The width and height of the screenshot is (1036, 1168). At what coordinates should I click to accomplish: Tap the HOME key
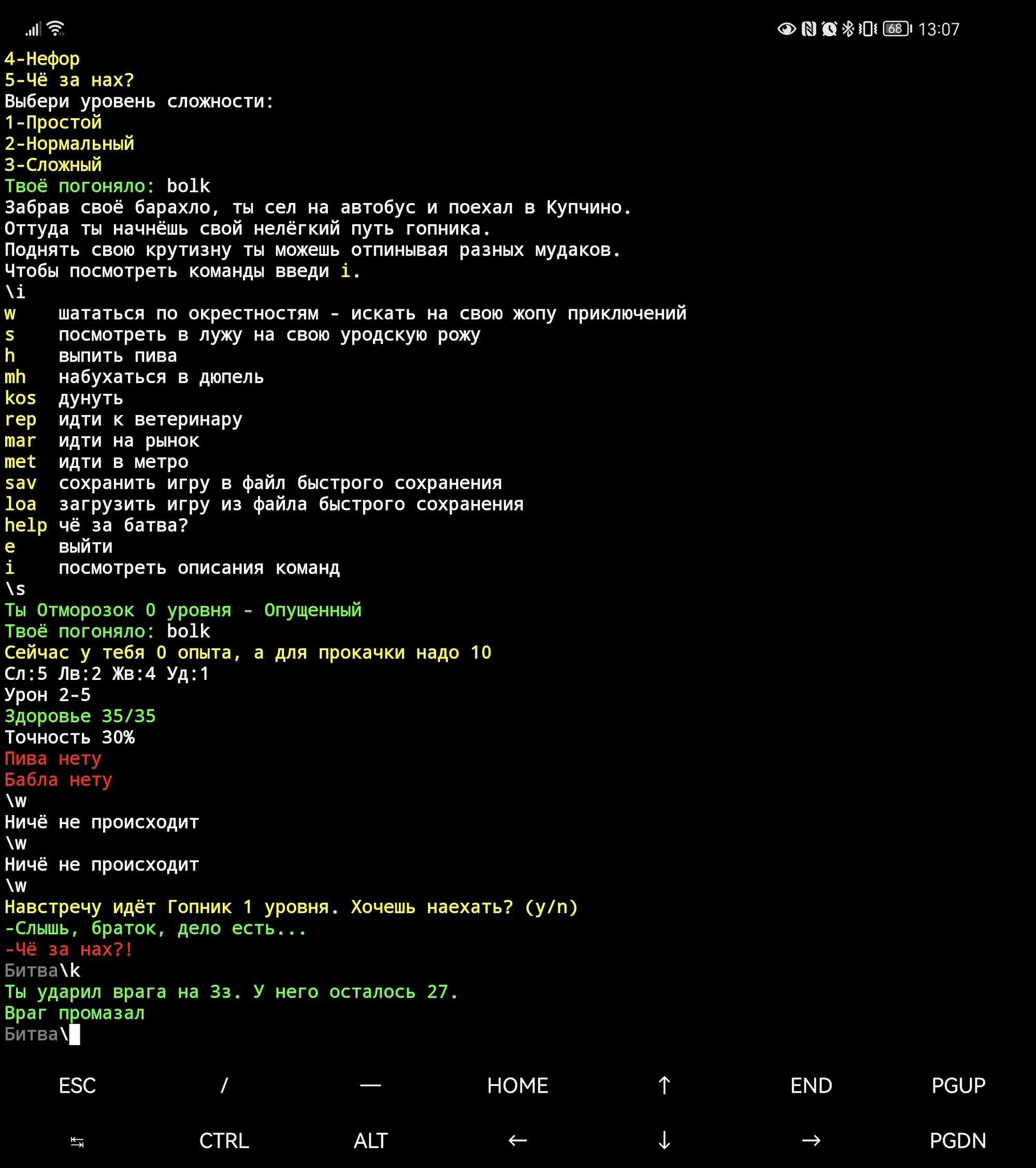[x=517, y=1085]
